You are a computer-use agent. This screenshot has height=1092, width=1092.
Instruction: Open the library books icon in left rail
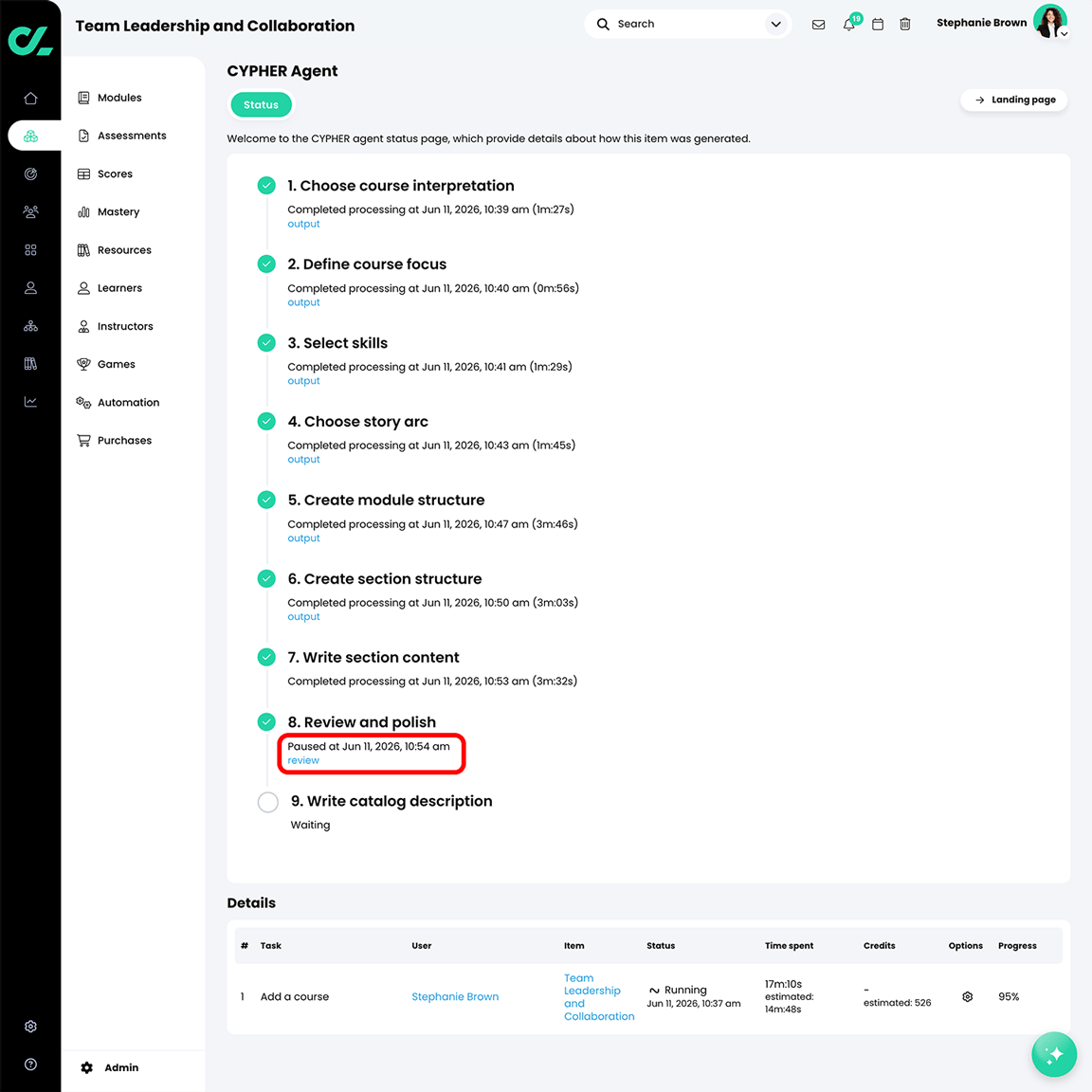[x=30, y=364]
